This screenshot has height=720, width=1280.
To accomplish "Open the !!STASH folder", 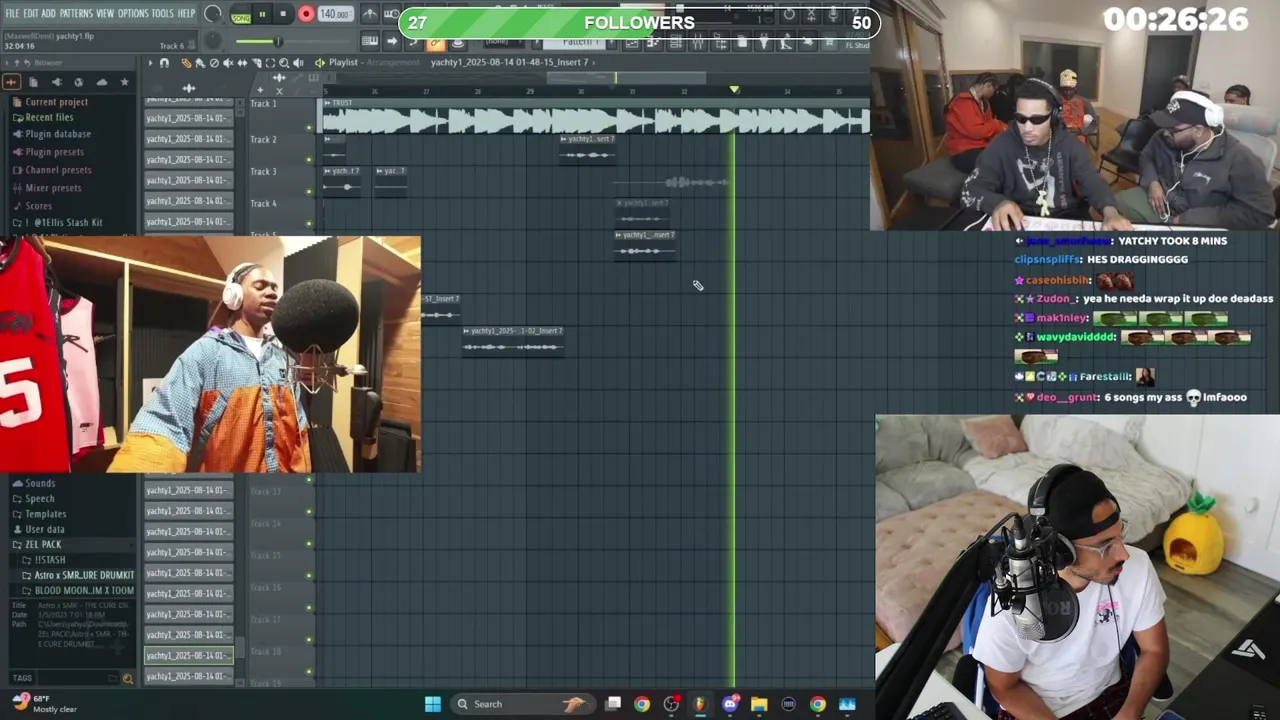I will [x=49, y=560].
